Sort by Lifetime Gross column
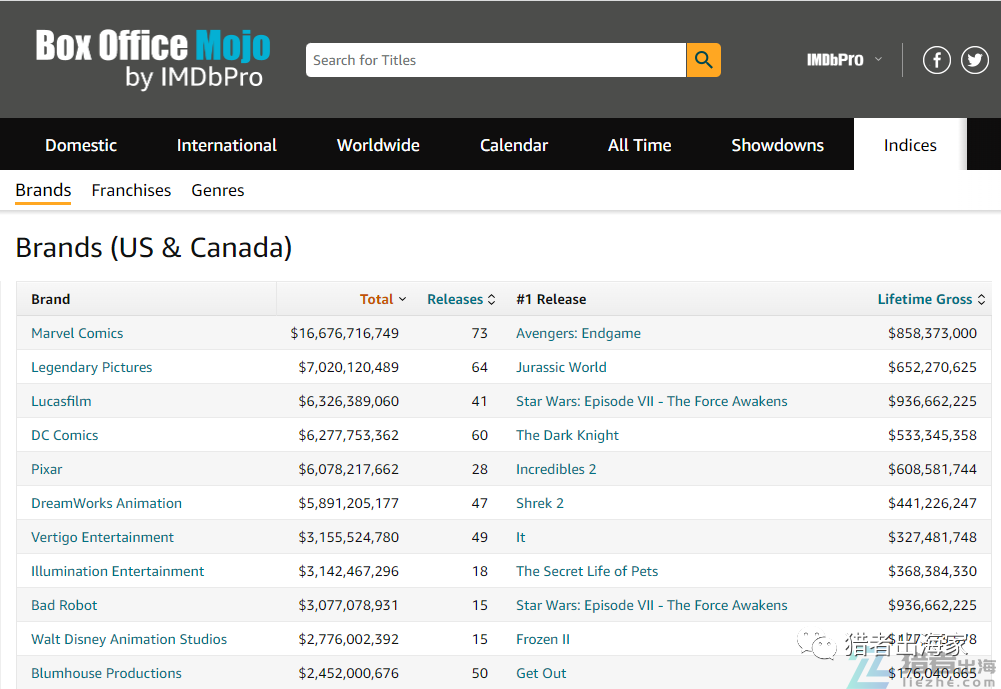The image size is (1001, 689). tap(931, 299)
